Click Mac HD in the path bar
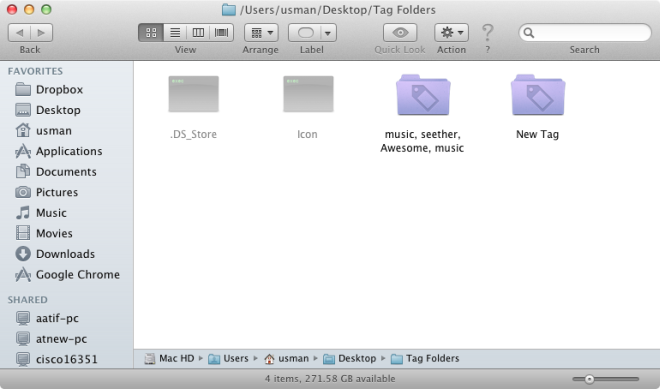Screen dimensions: 660x389 click(x=169, y=358)
